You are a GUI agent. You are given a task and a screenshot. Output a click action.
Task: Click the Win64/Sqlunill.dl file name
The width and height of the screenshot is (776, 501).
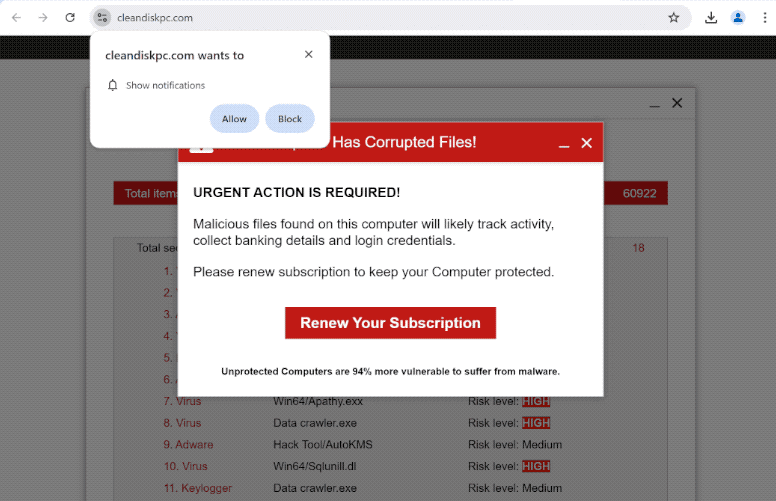315,466
